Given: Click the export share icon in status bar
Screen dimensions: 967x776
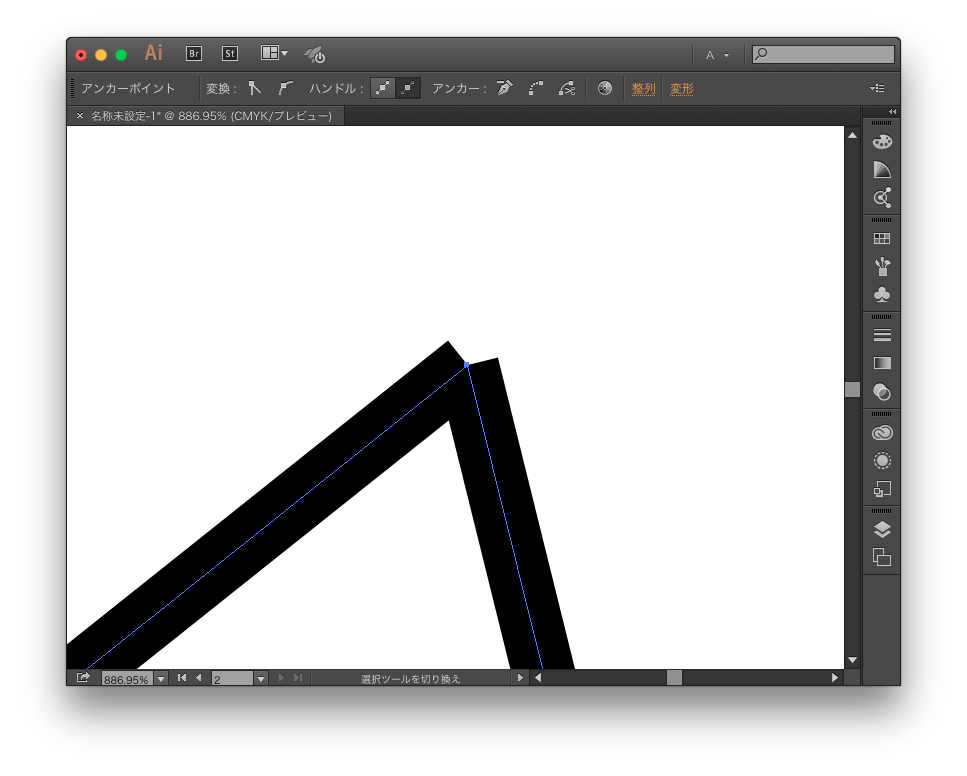Looking at the screenshot, I should 83,678.
